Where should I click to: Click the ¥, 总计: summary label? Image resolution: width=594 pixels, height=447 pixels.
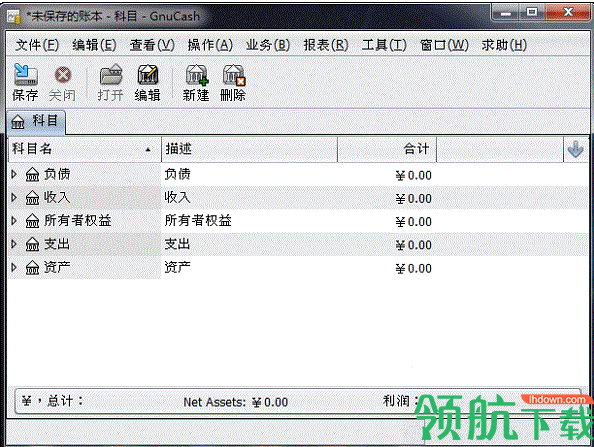click(x=52, y=401)
